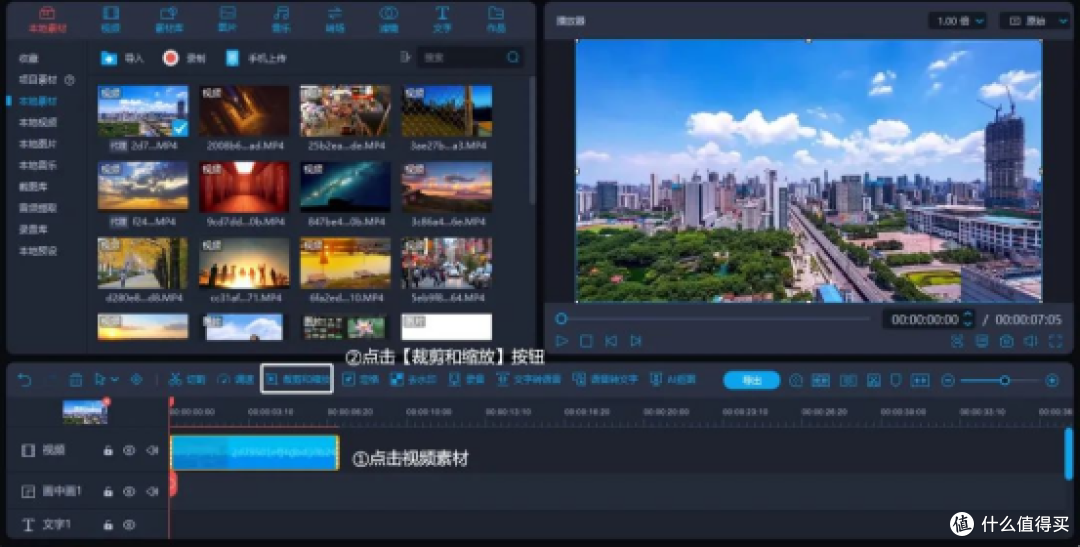Image resolution: width=1080 pixels, height=547 pixels.
Task: Click the 847be4...0b.MP4 file name
Action: tap(345, 222)
